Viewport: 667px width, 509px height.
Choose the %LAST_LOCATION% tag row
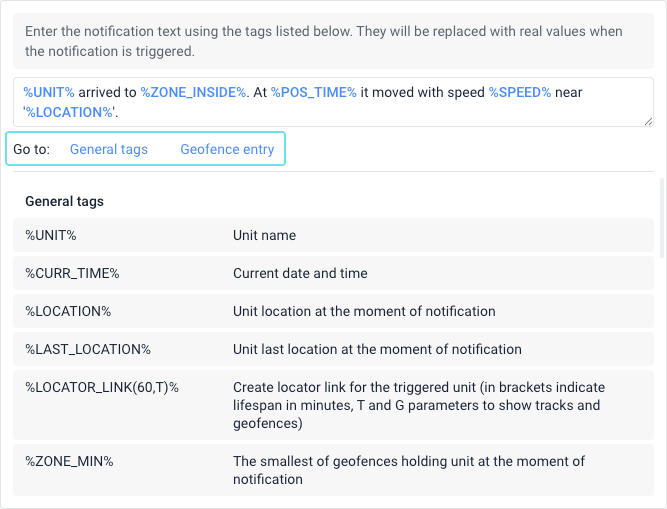tap(88, 349)
